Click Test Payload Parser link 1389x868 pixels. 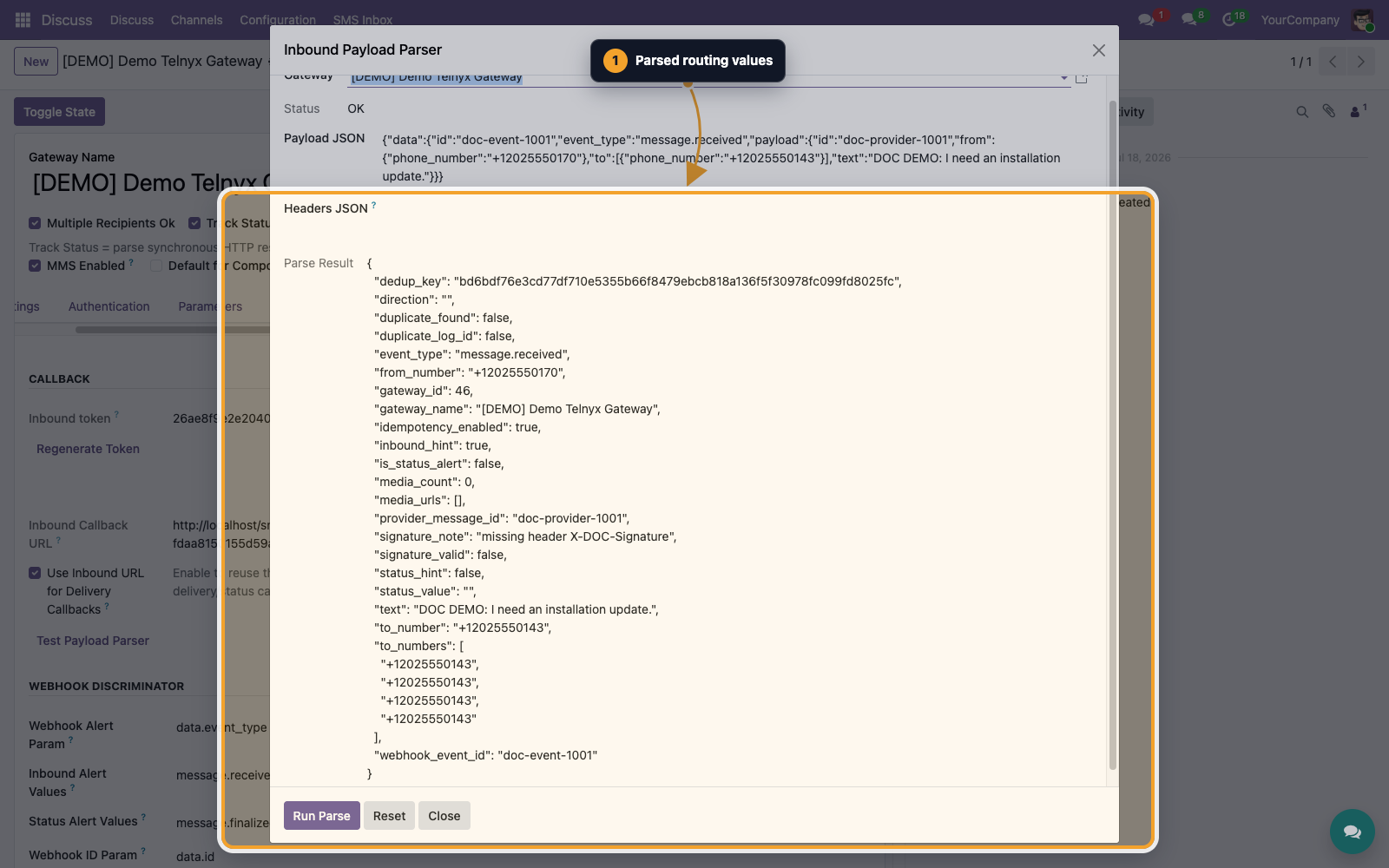pos(93,641)
